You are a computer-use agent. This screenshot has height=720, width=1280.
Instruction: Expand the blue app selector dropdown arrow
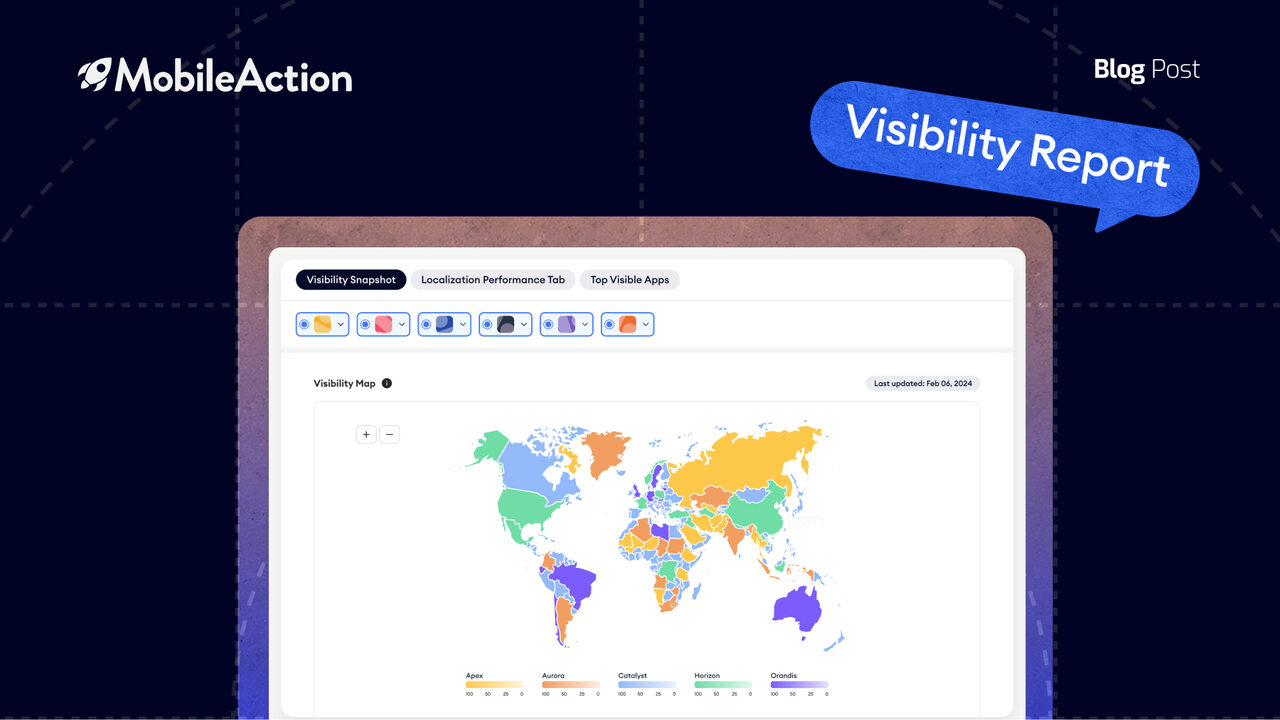[463, 324]
